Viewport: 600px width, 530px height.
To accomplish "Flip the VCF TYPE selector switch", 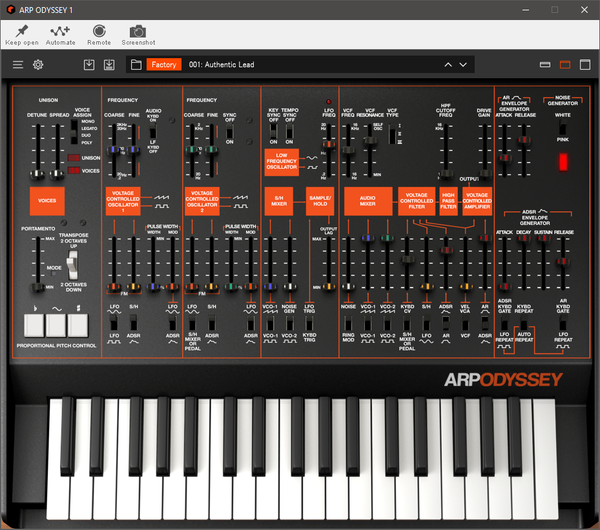I will (392, 134).
